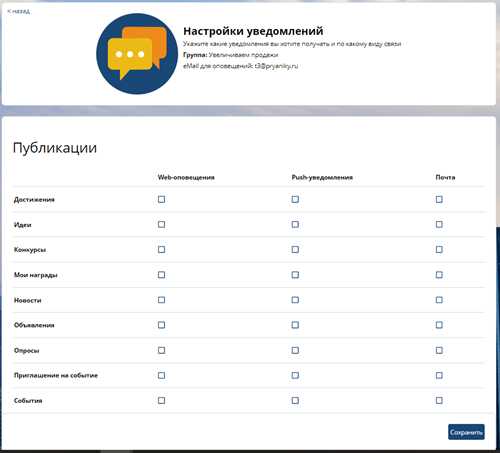Check Web-оповещения for Приглашение на событие

pyautogui.click(x=161, y=375)
